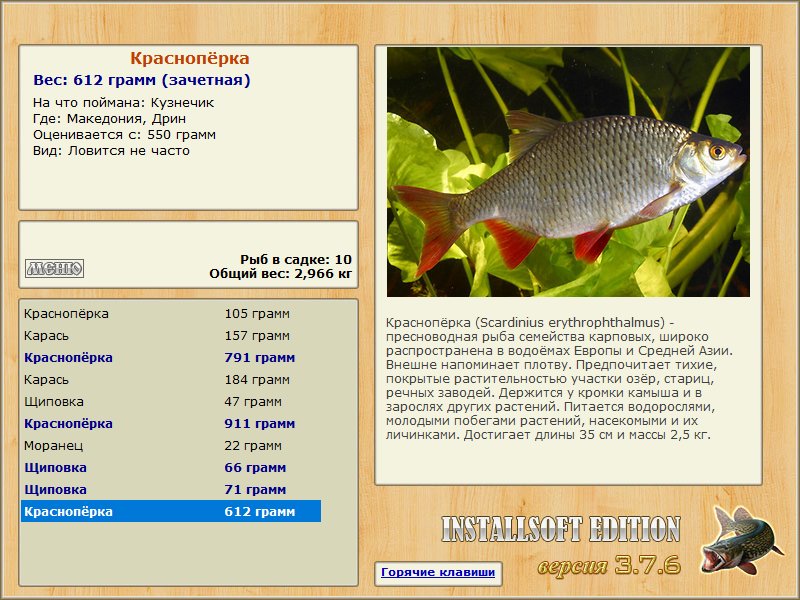Image resolution: width=800 pixels, height=600 pixels.
Task: Click the На что поймана: Кузнечик line
Action: tap(123, 103)
